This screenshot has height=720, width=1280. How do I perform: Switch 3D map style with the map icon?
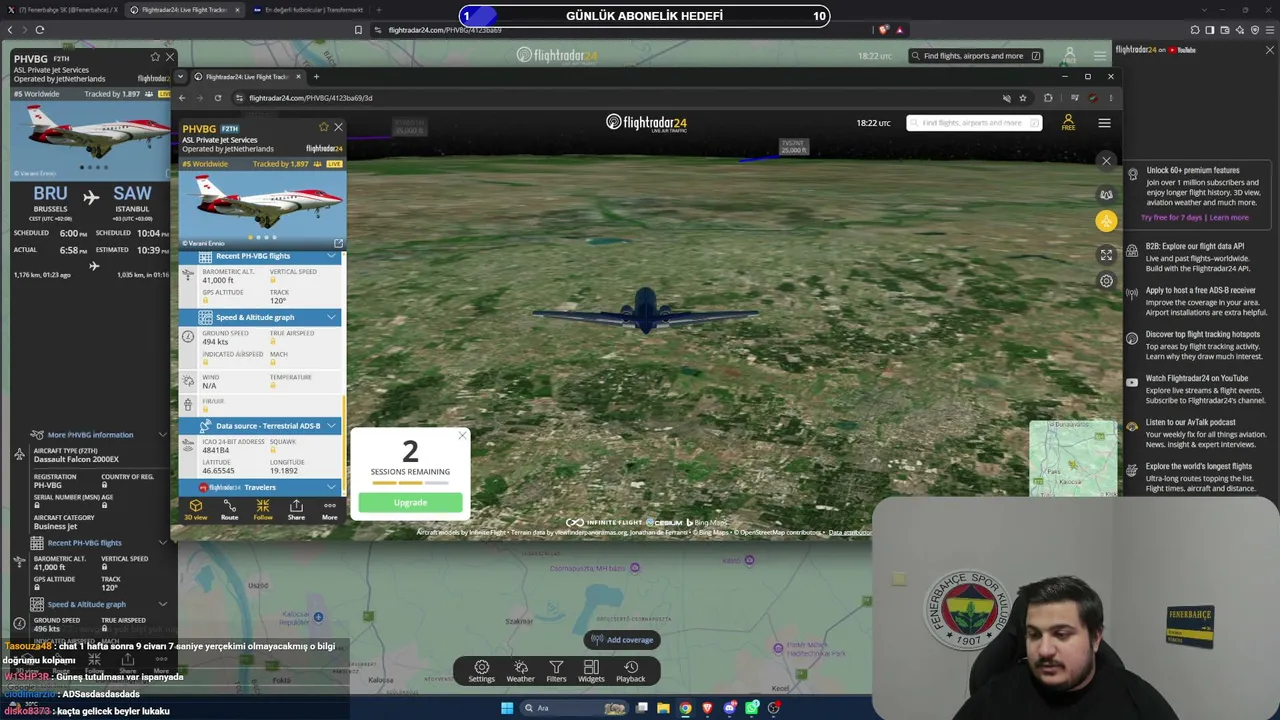pos(1106,195)
